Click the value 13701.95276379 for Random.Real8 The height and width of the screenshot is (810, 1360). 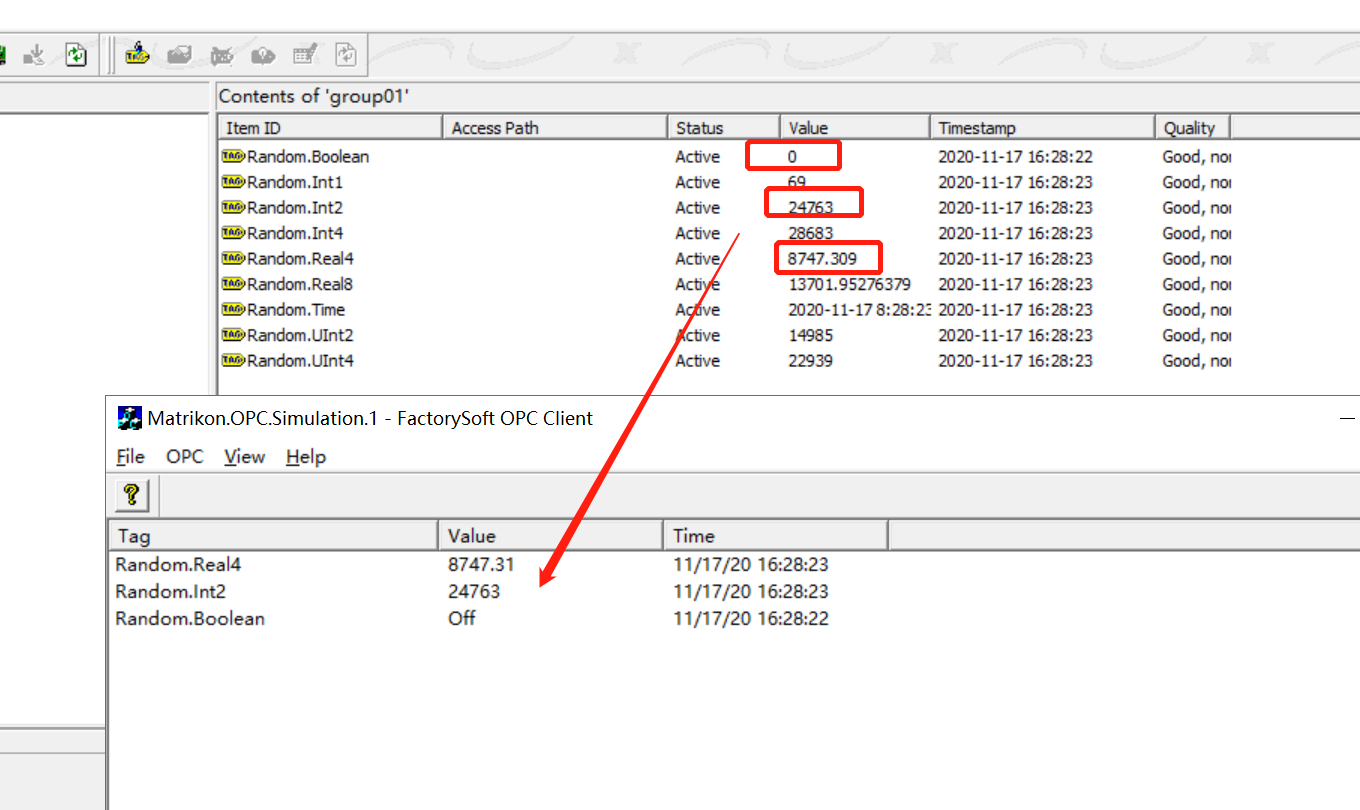click(x=850, y=284)
